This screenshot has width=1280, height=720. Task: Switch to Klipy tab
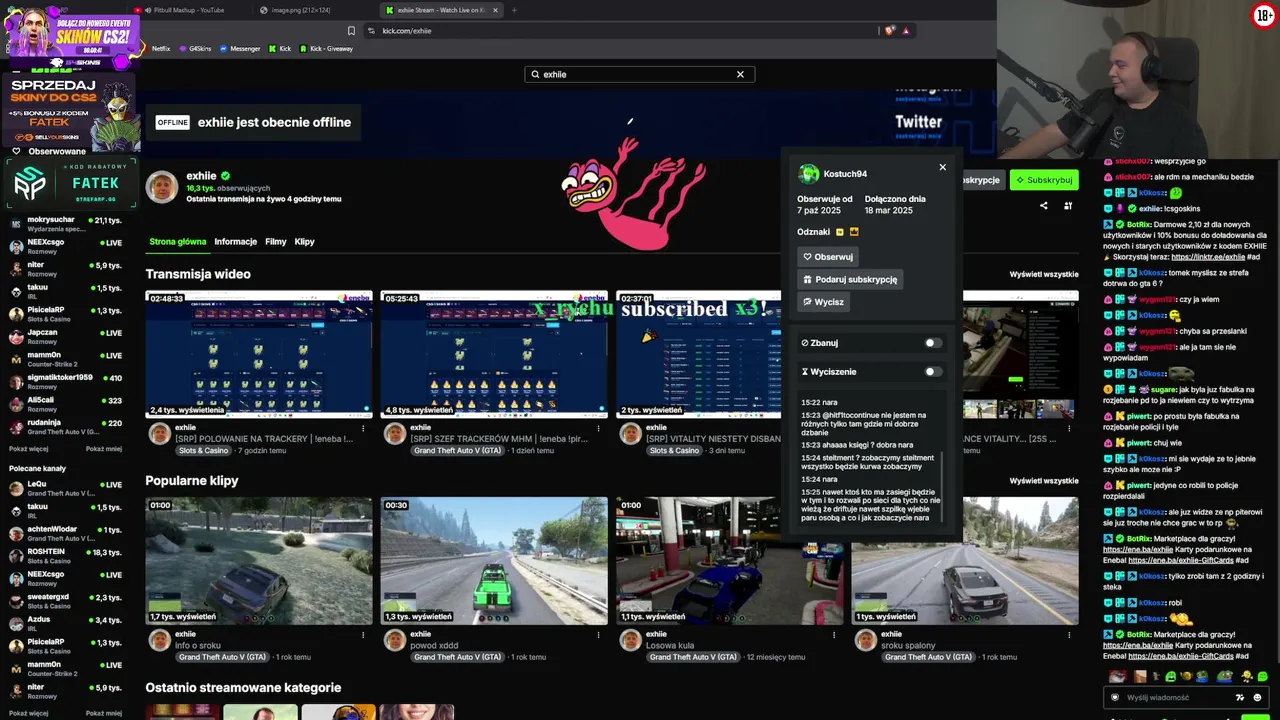(x=304, y=242)
